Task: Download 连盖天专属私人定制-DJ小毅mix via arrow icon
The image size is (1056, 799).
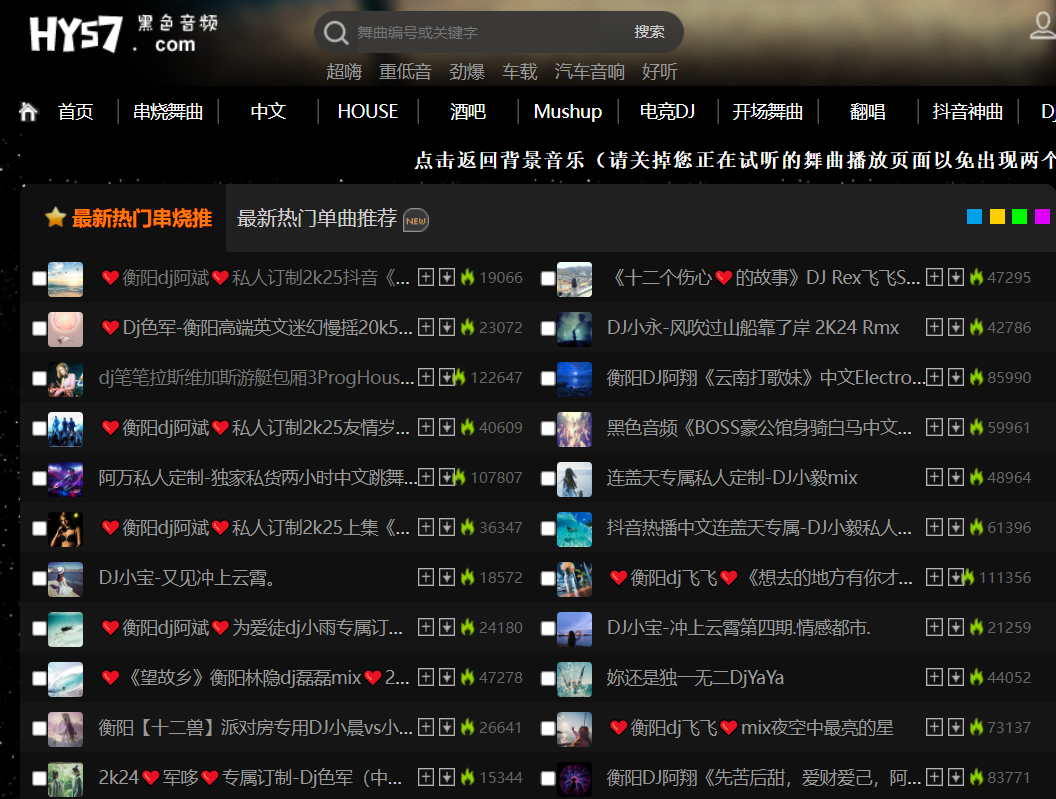Action: (955, 477)
